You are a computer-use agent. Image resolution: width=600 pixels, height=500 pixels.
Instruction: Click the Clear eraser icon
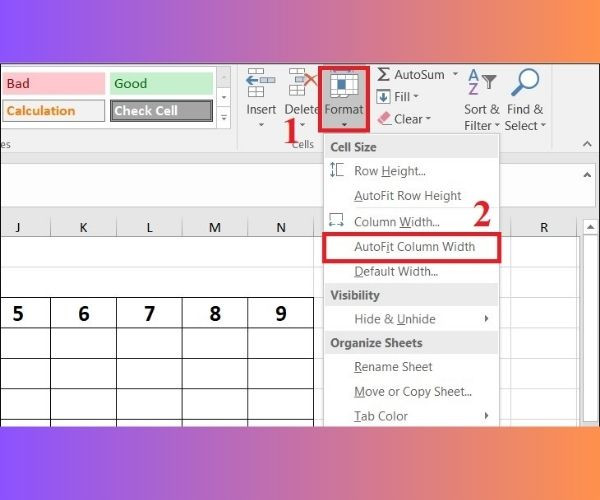coord(384,119)
